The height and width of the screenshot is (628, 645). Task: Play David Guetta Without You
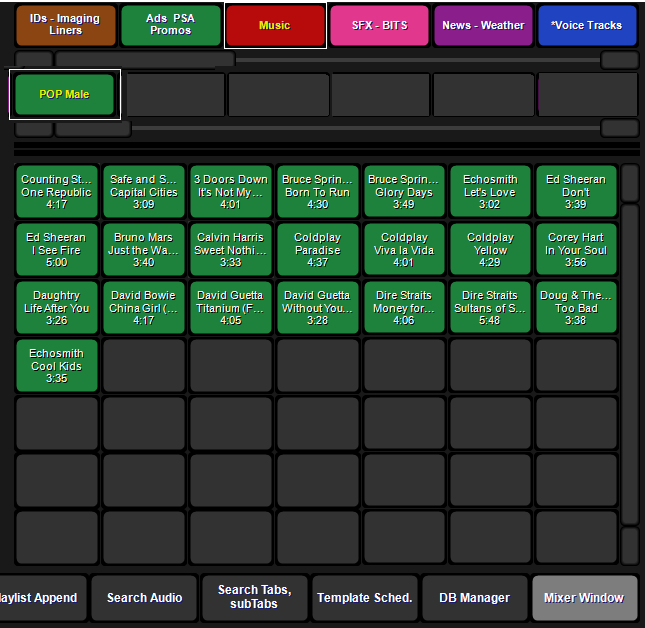318,308
